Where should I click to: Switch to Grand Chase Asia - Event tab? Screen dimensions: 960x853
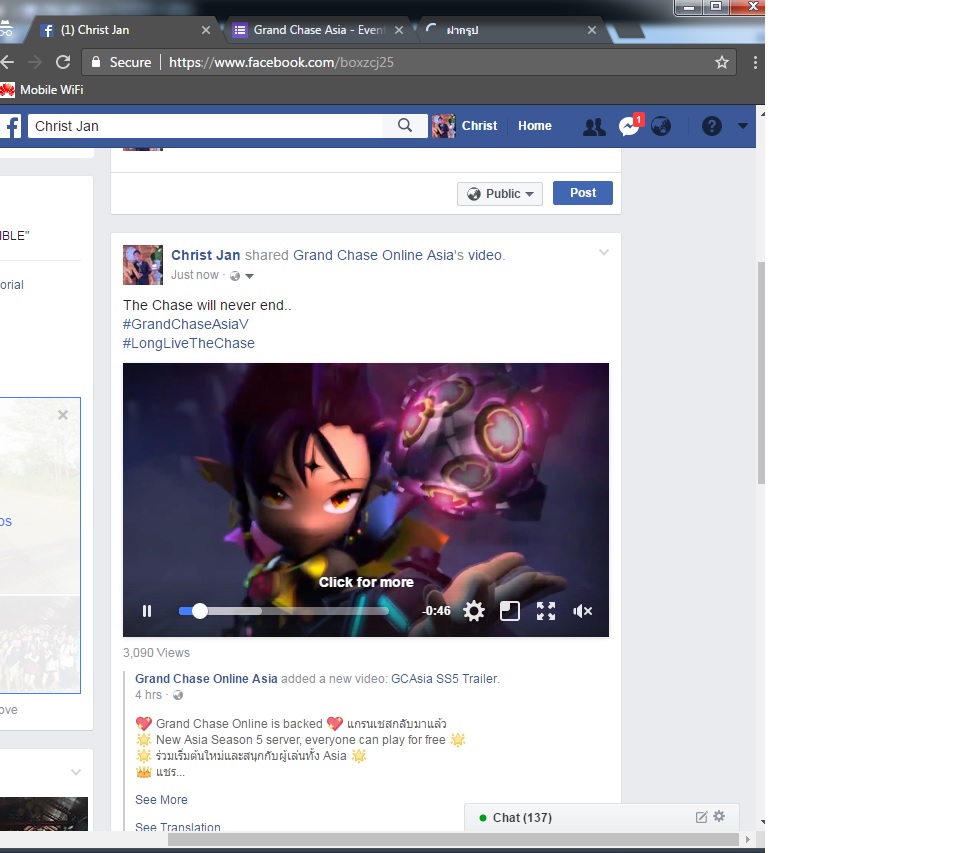point(317,29)
